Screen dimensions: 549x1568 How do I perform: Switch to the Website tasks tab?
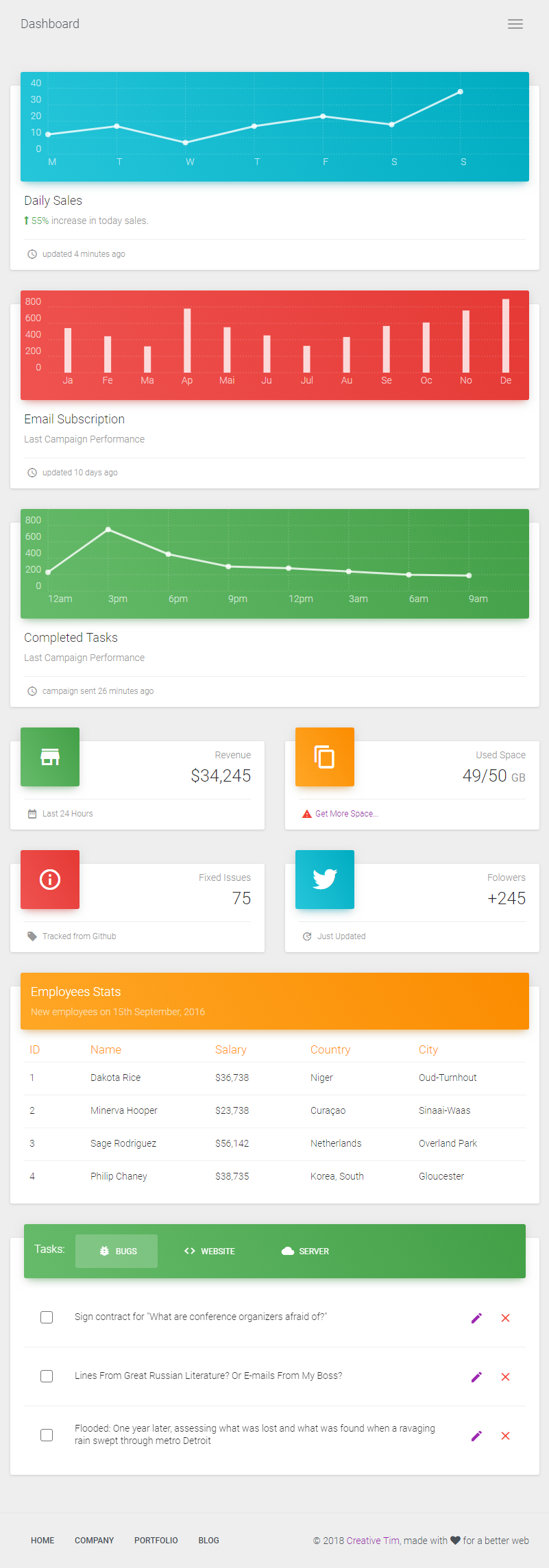coord(210,1251)
